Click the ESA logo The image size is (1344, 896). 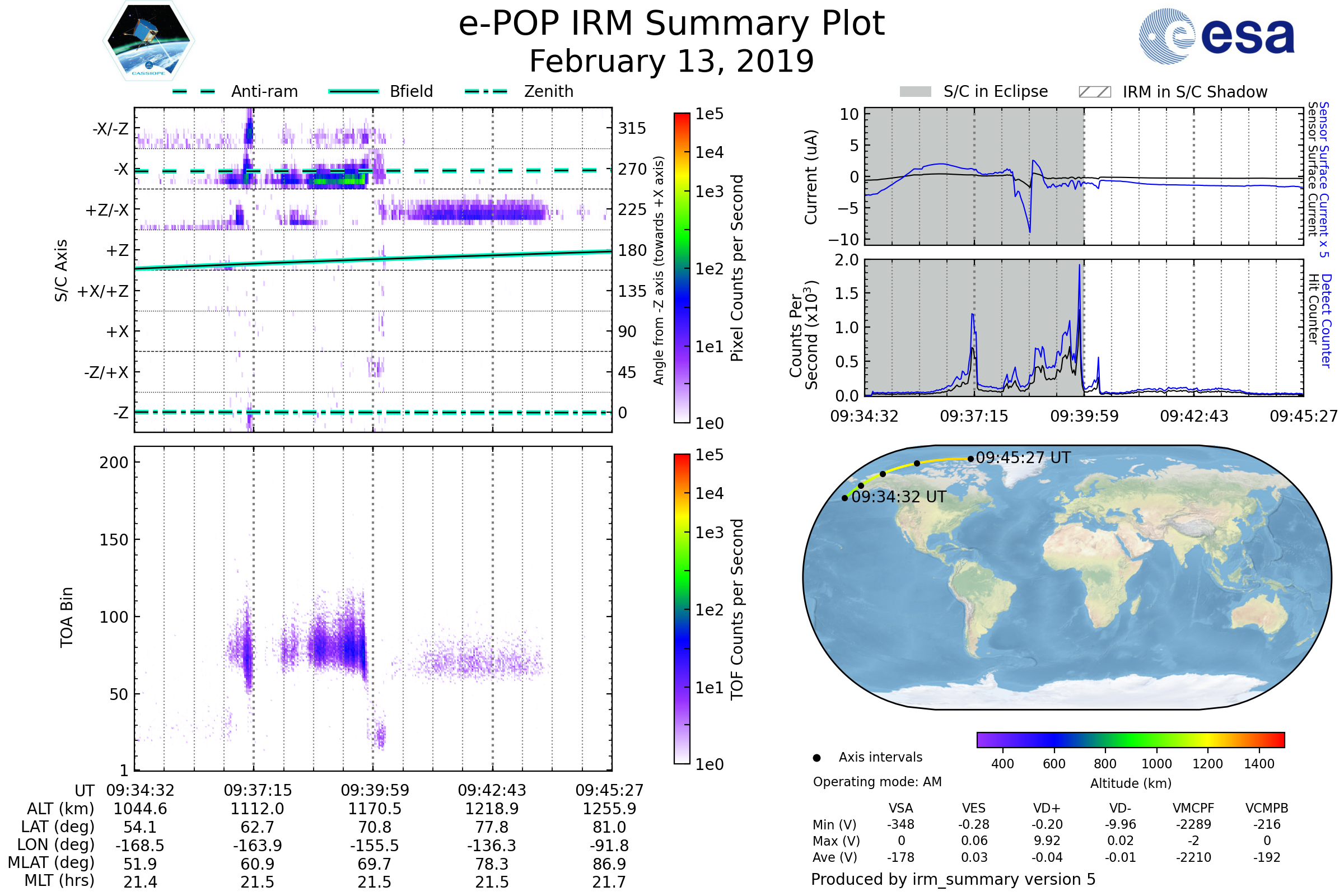click(1217, 36)
